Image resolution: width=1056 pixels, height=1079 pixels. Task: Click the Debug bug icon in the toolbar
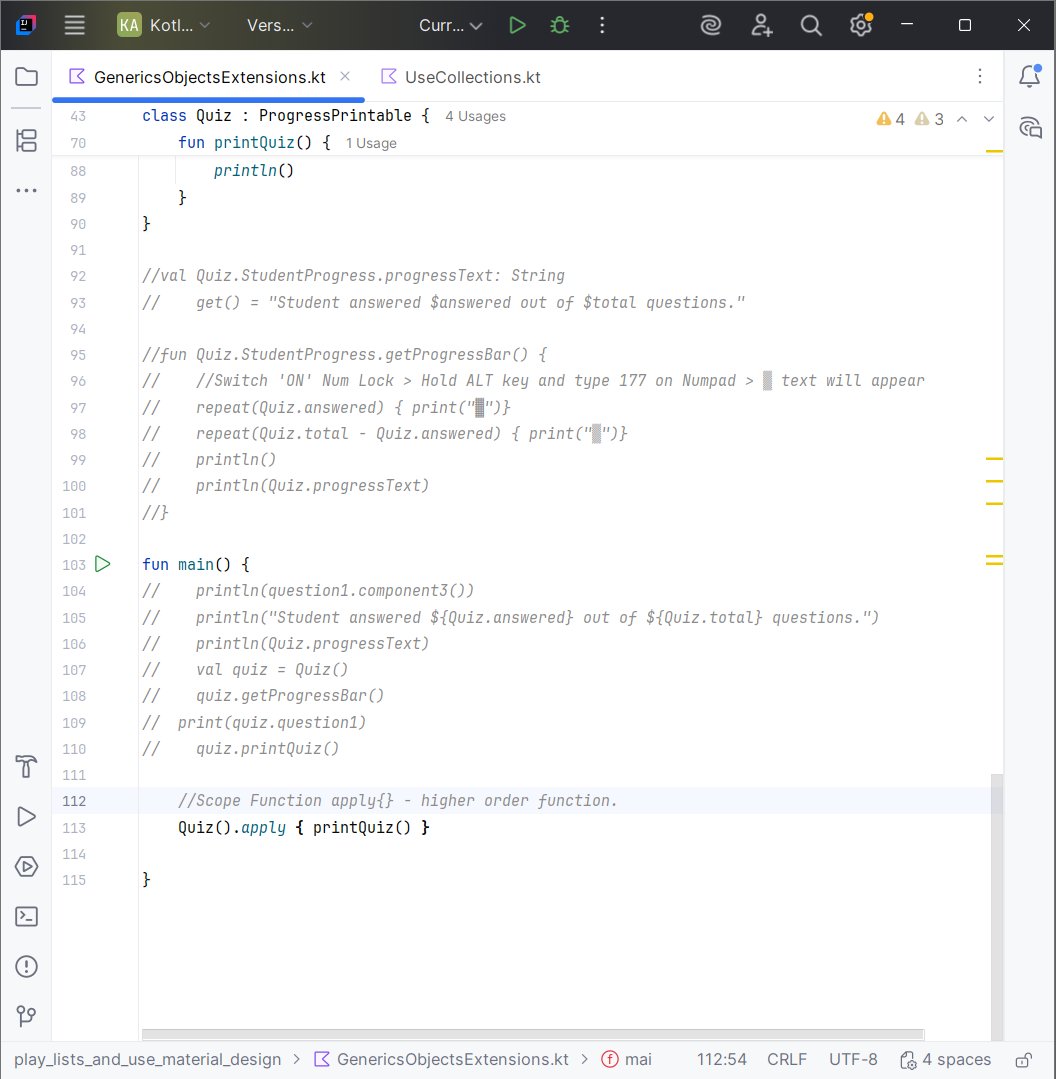(559, 26)
